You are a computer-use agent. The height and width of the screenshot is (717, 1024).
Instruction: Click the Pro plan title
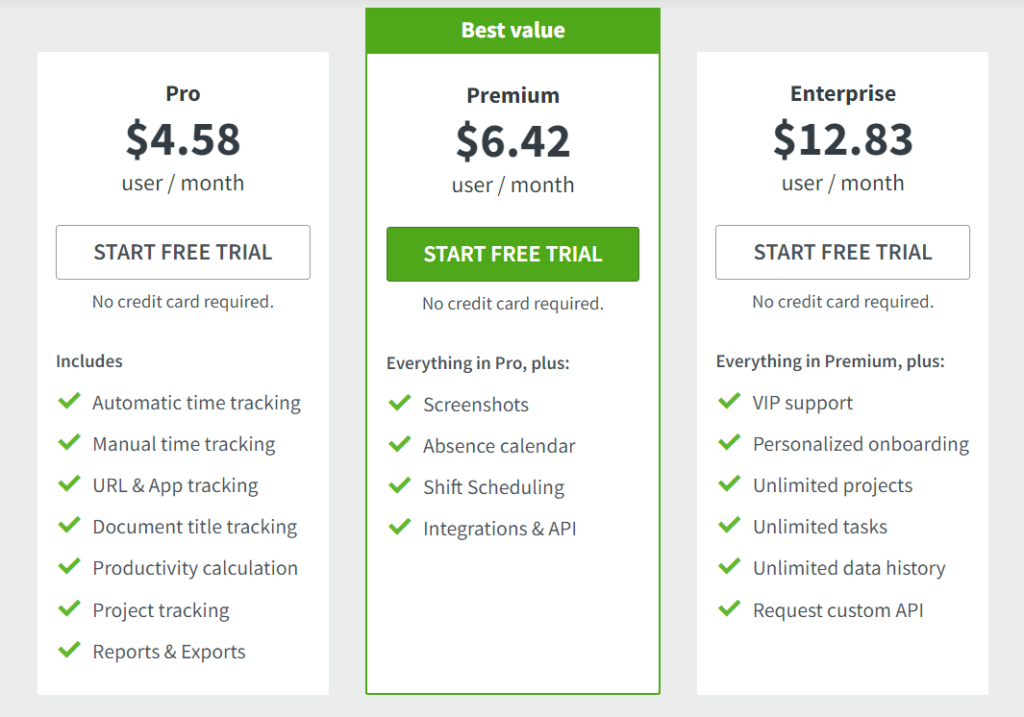(183, 94)
